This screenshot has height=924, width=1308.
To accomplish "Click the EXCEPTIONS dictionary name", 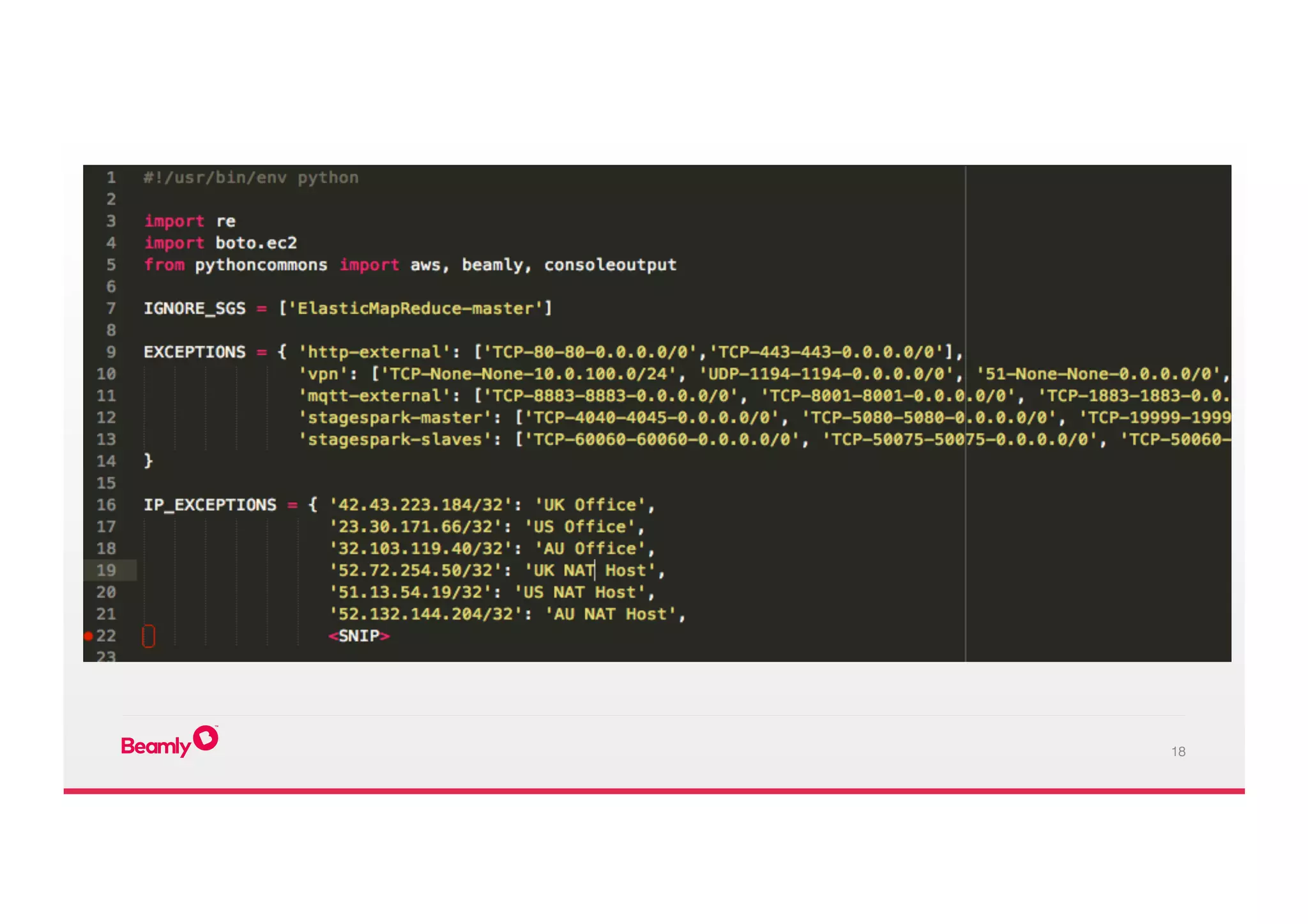I will coord(194,352).
